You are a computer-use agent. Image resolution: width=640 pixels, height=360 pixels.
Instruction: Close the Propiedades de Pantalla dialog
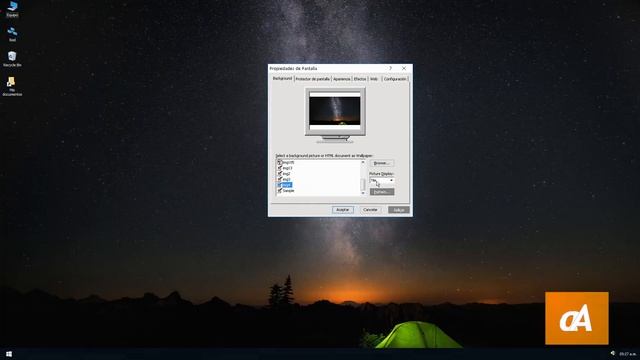(x=404, y=68)
